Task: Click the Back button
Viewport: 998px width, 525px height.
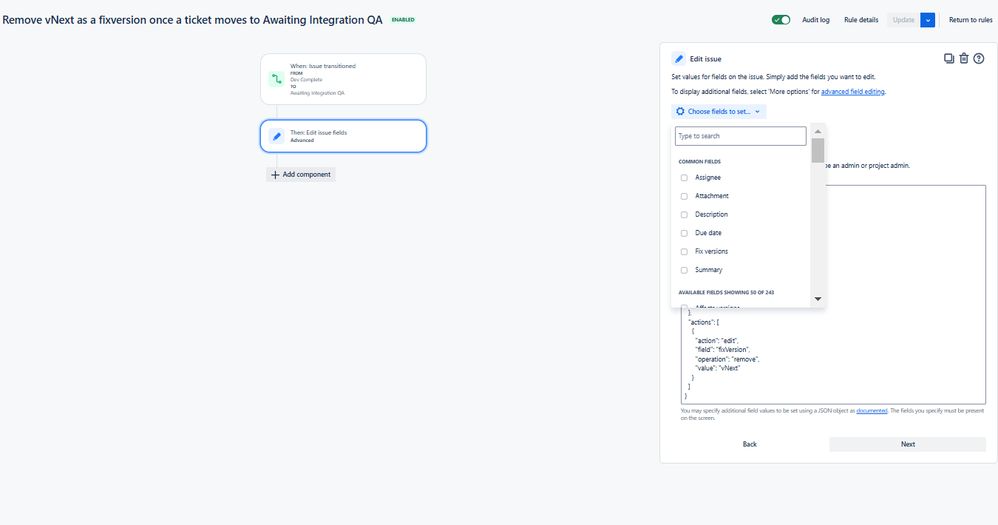Action: pyautogui.click(x=750, y=444)
